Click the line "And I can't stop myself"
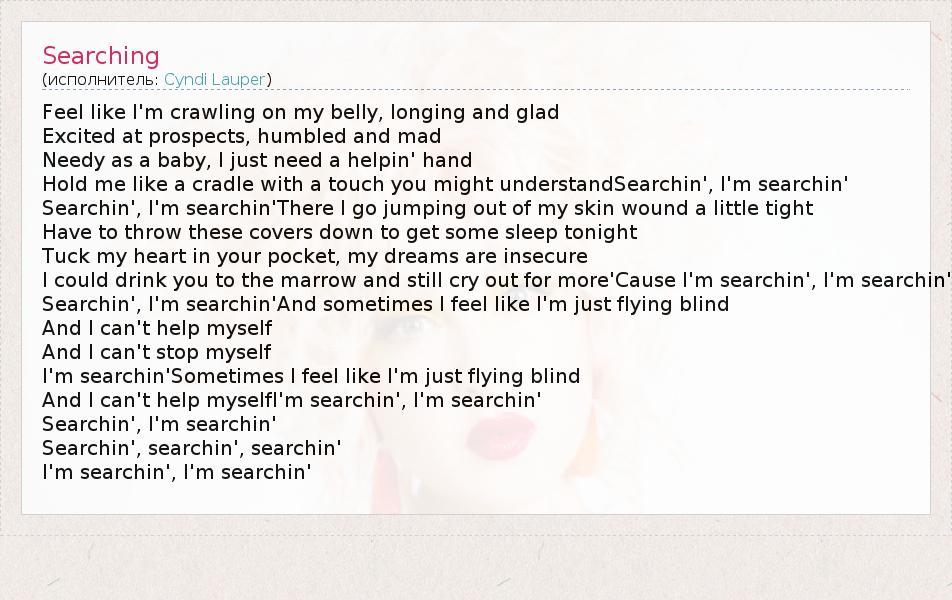This screenshot has width=952, height=600. 157,352
